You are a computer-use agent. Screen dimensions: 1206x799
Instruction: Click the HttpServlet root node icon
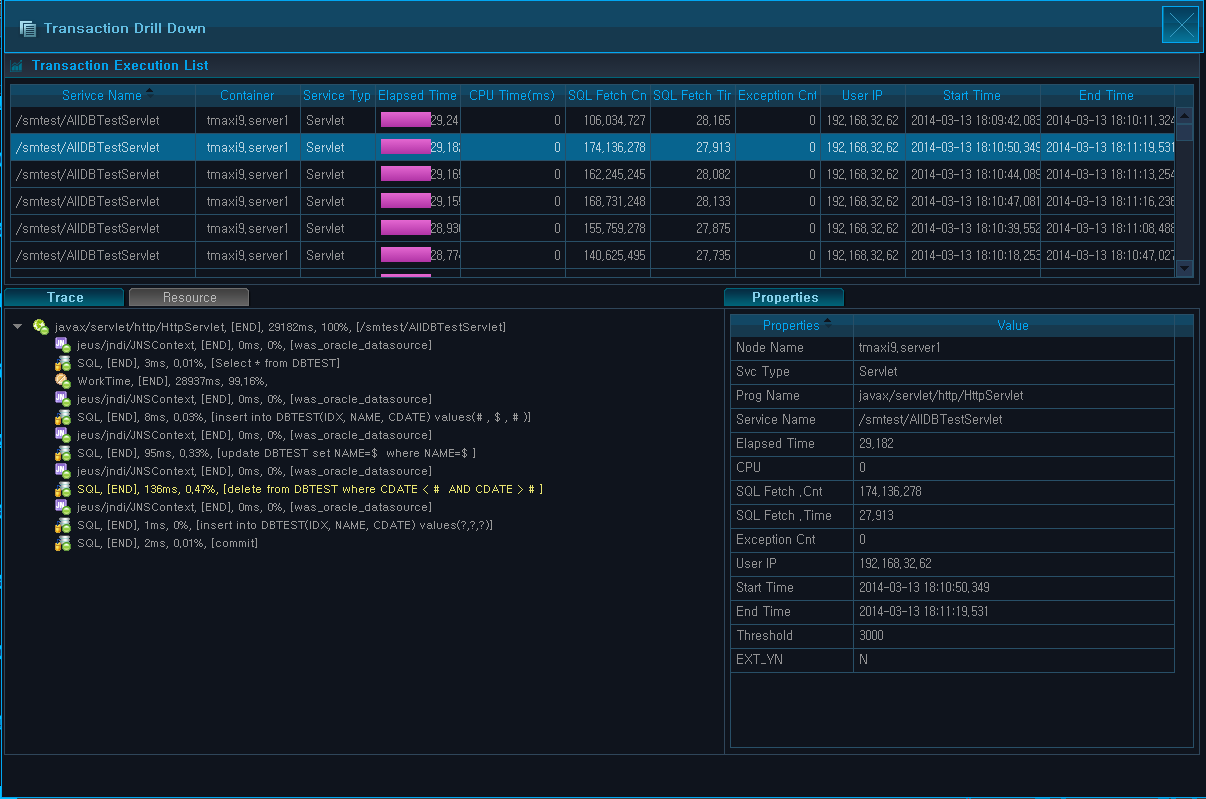click(x=41, y=327)
